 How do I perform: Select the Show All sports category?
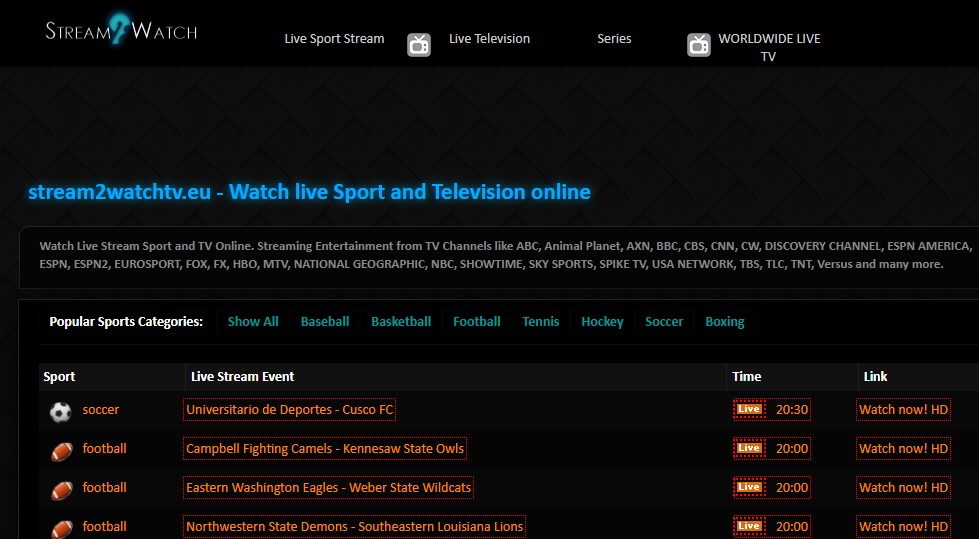(253, 322)
